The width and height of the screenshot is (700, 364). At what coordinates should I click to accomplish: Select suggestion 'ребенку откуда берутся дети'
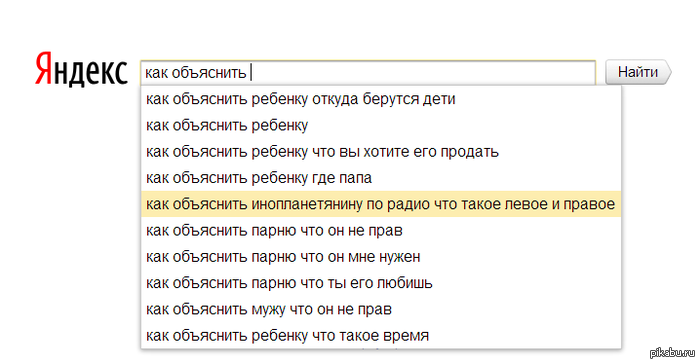[x=381, y=99]
